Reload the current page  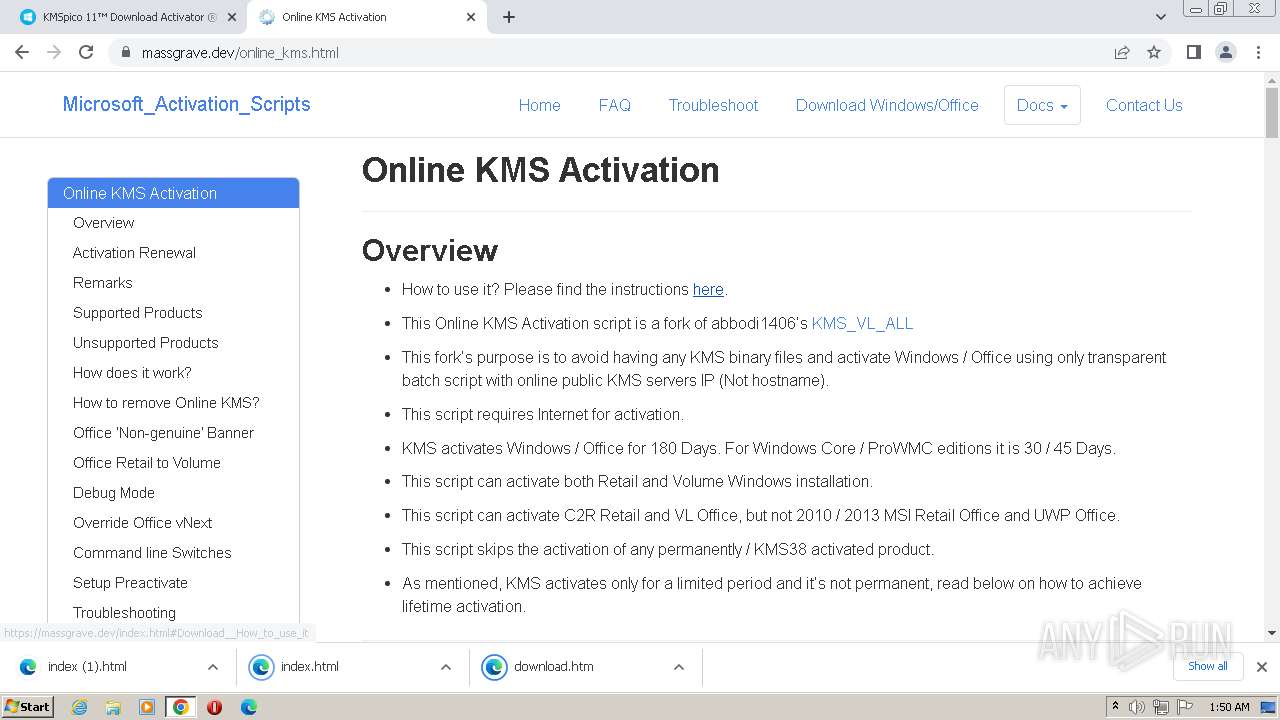coord(86,52)
